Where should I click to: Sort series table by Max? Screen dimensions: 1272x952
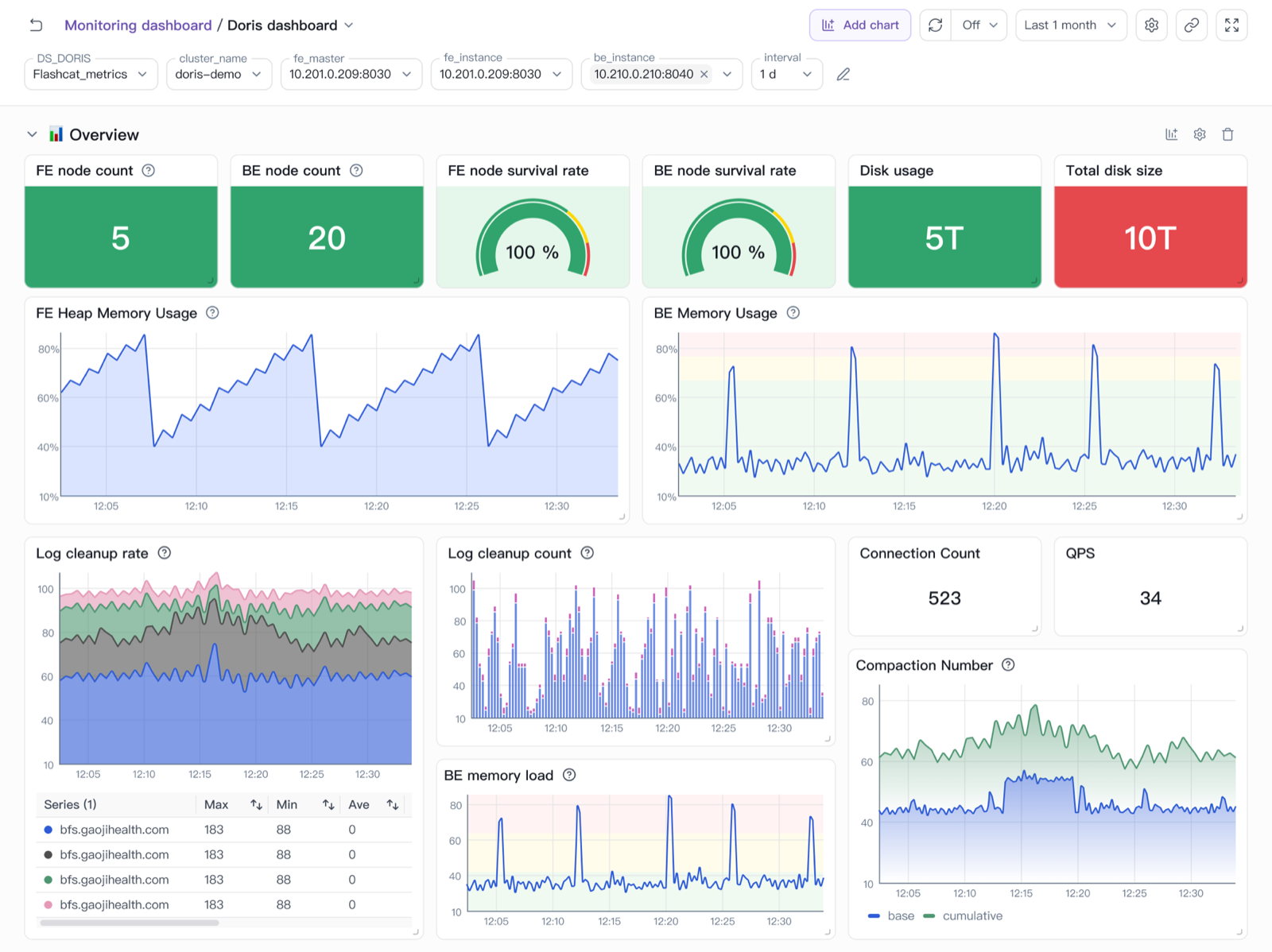point(256,804)
